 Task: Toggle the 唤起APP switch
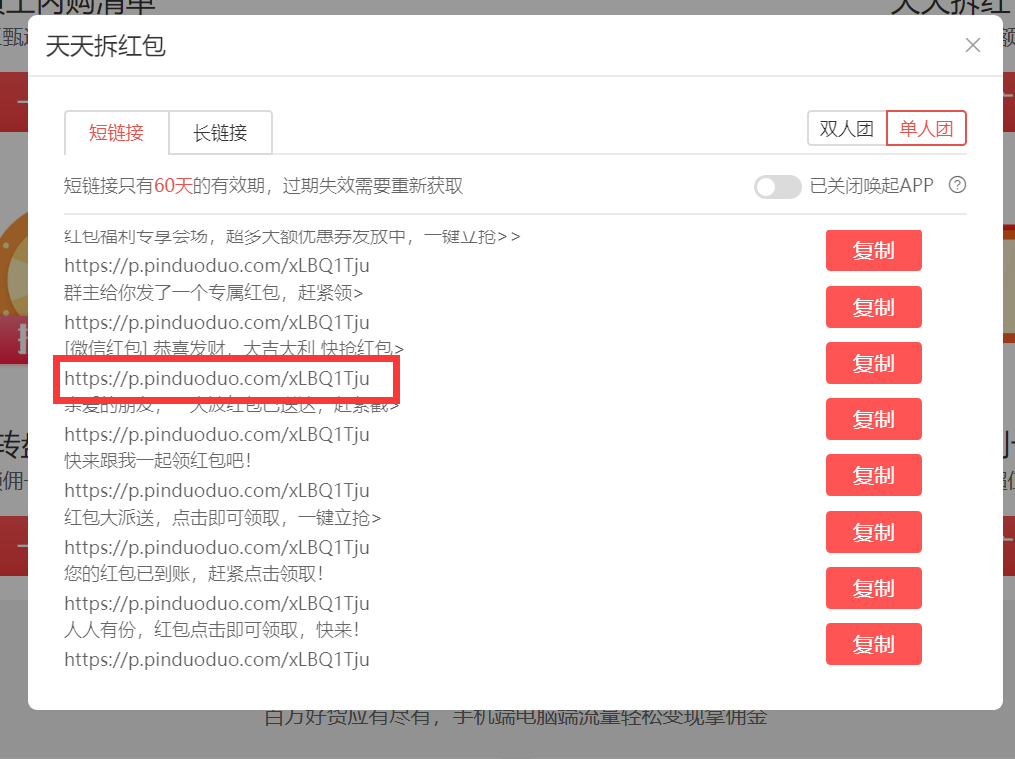[x=777, y=187]
